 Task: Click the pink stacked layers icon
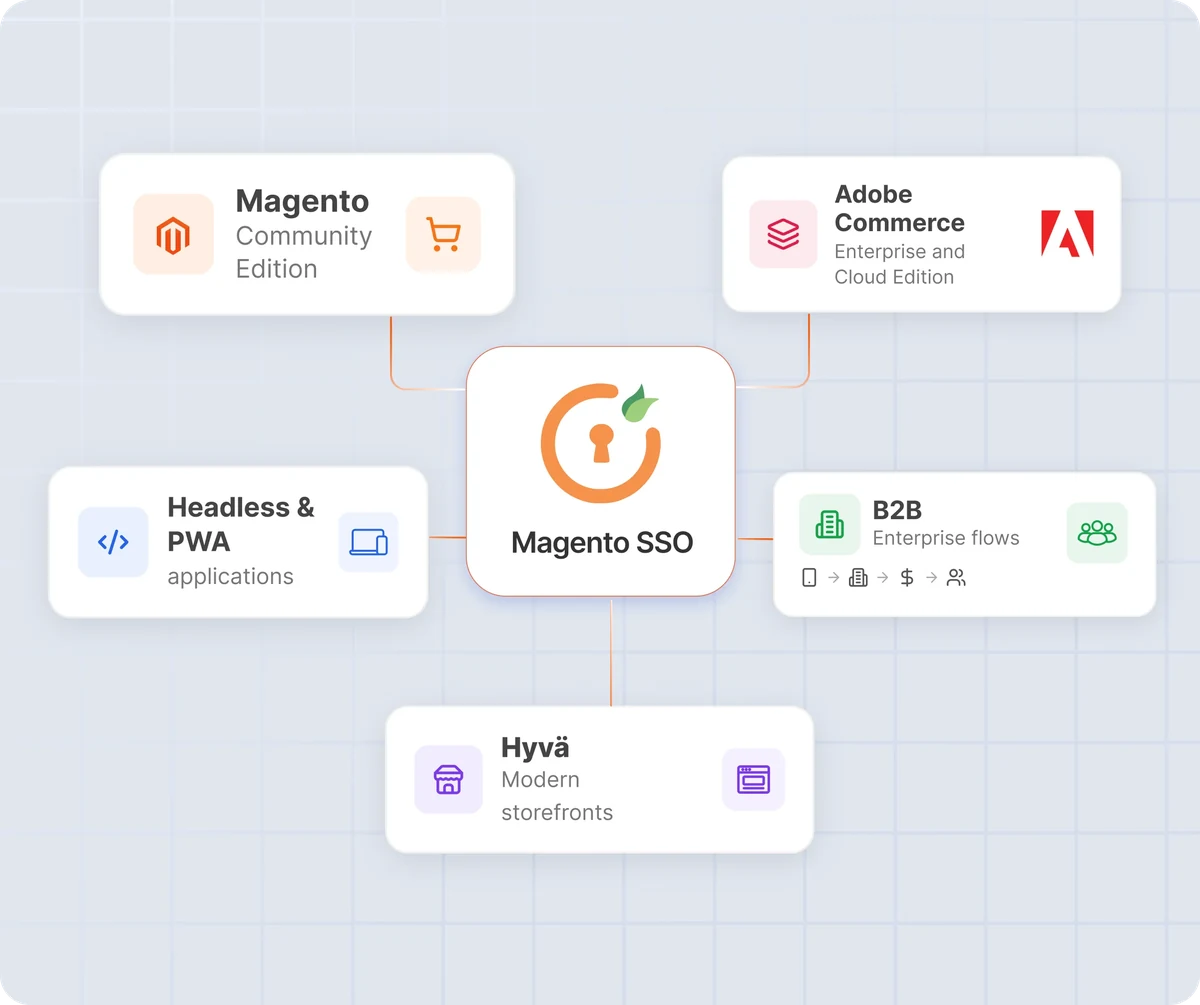pos(783,234)
